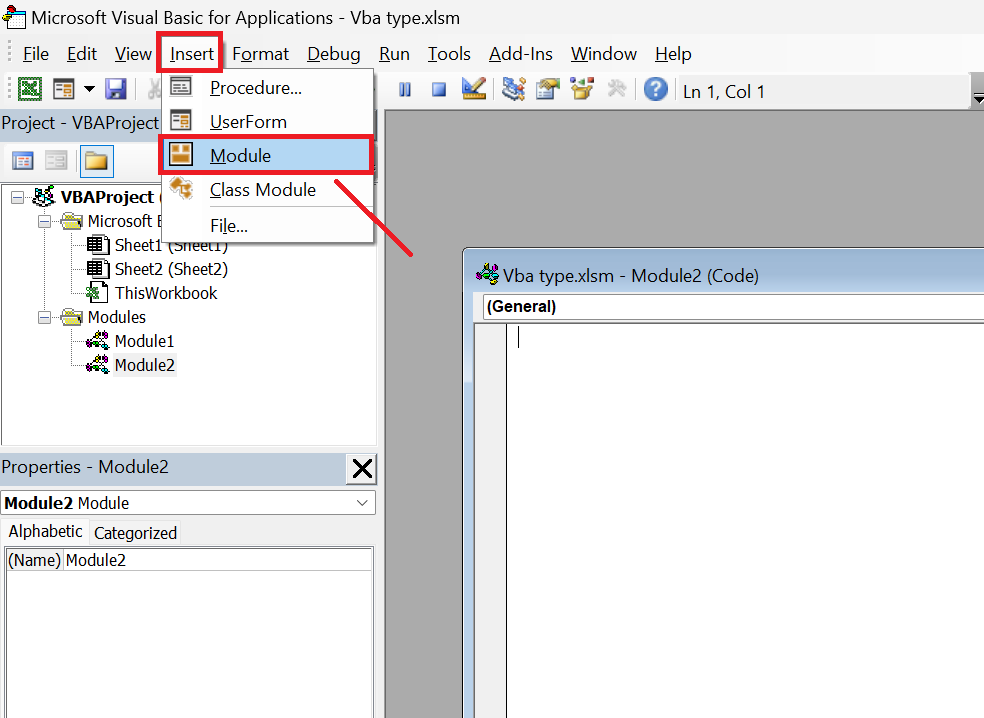Click the Module2 code window title icon
This screenshot has width=984, height=718.
point(488,274)
